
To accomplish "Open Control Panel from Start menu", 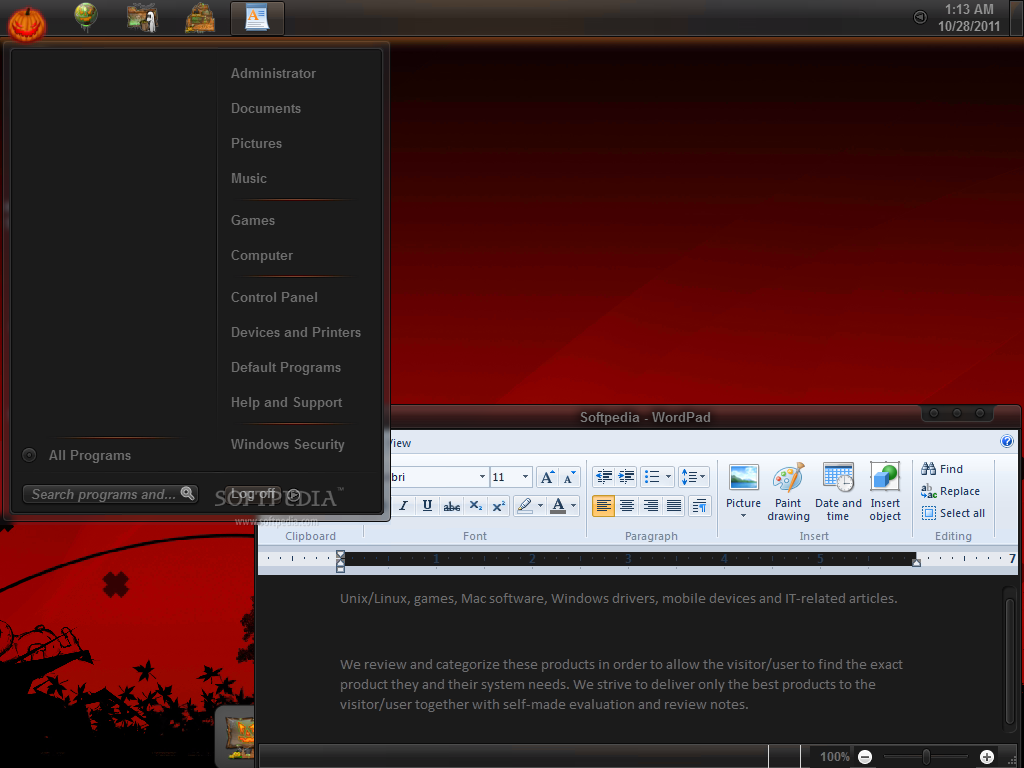I will (274, 298).
